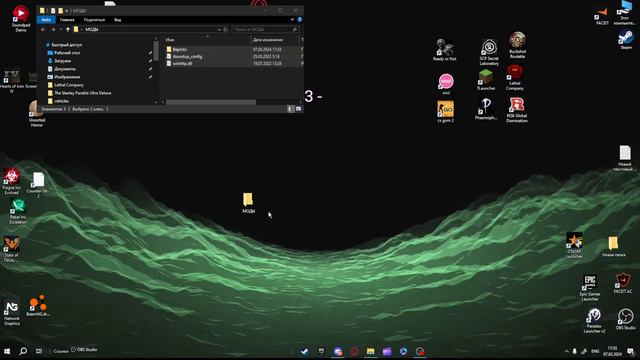
Task: Launch Paradox Launcher v2 icon
Action: (x=594, y=320)
